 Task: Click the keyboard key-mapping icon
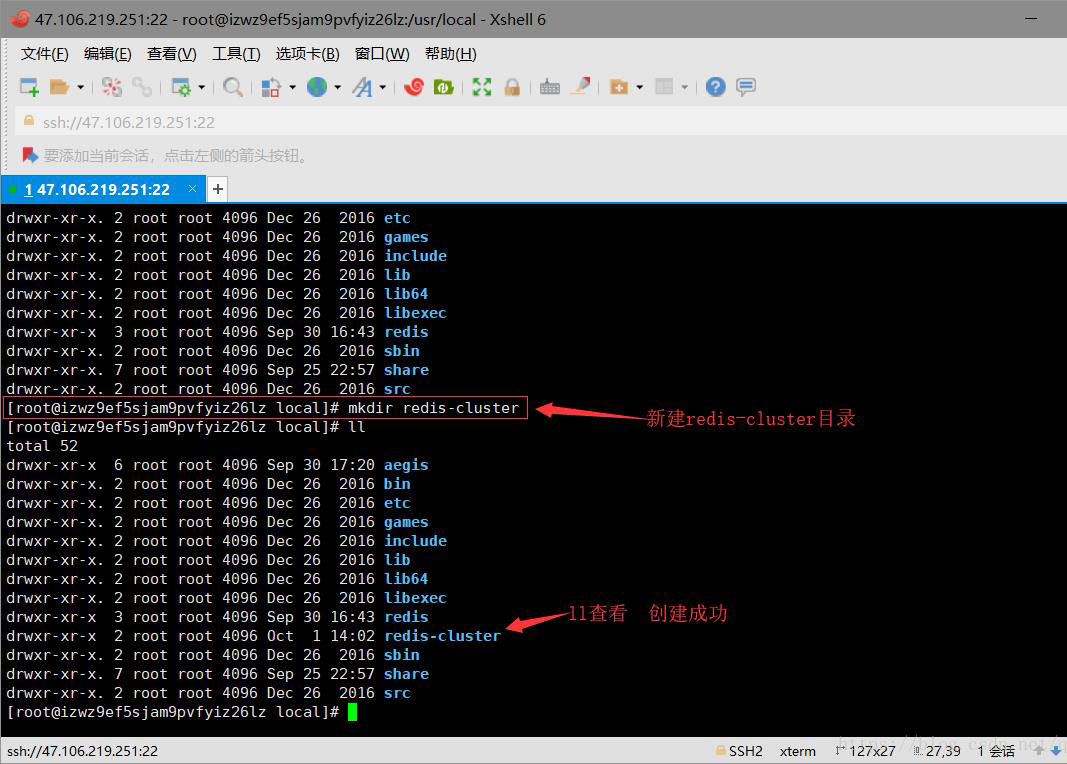(549, 87)
